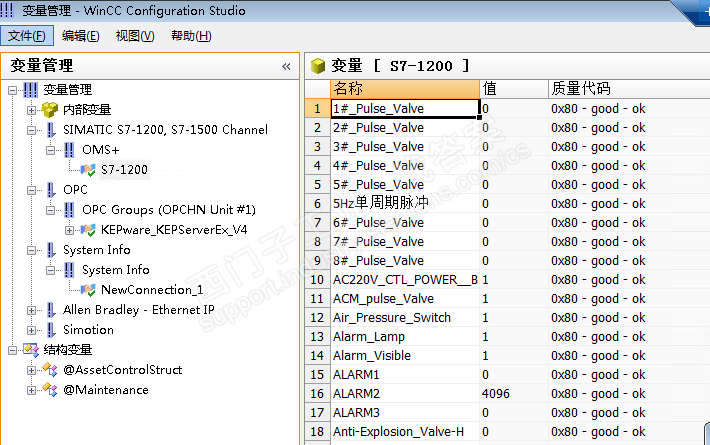Click the ACM_pulse_Valve name cell

click(x=405, y=299)
